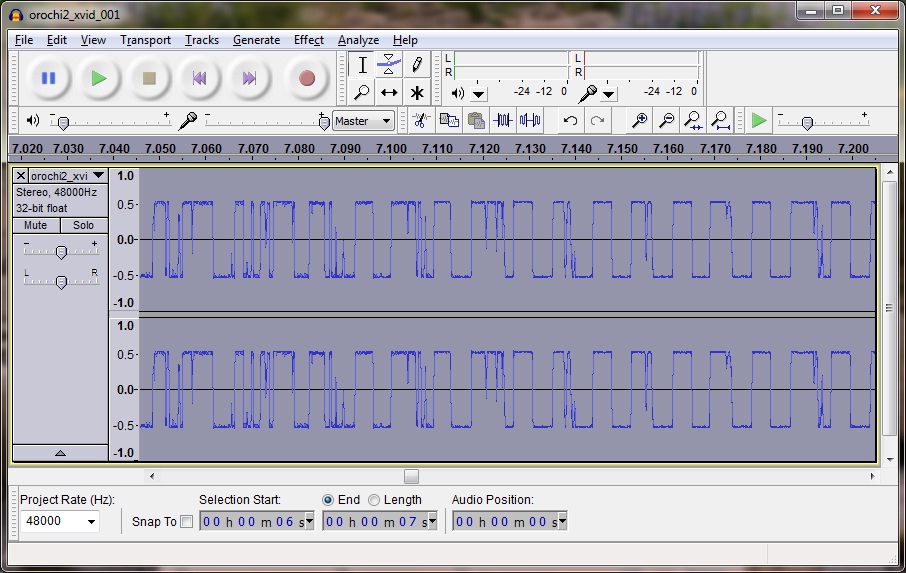Open the End time format dropdown
The height and width of the screenshot is (573, 906).
pyautogui.click(x=432, y=522)
